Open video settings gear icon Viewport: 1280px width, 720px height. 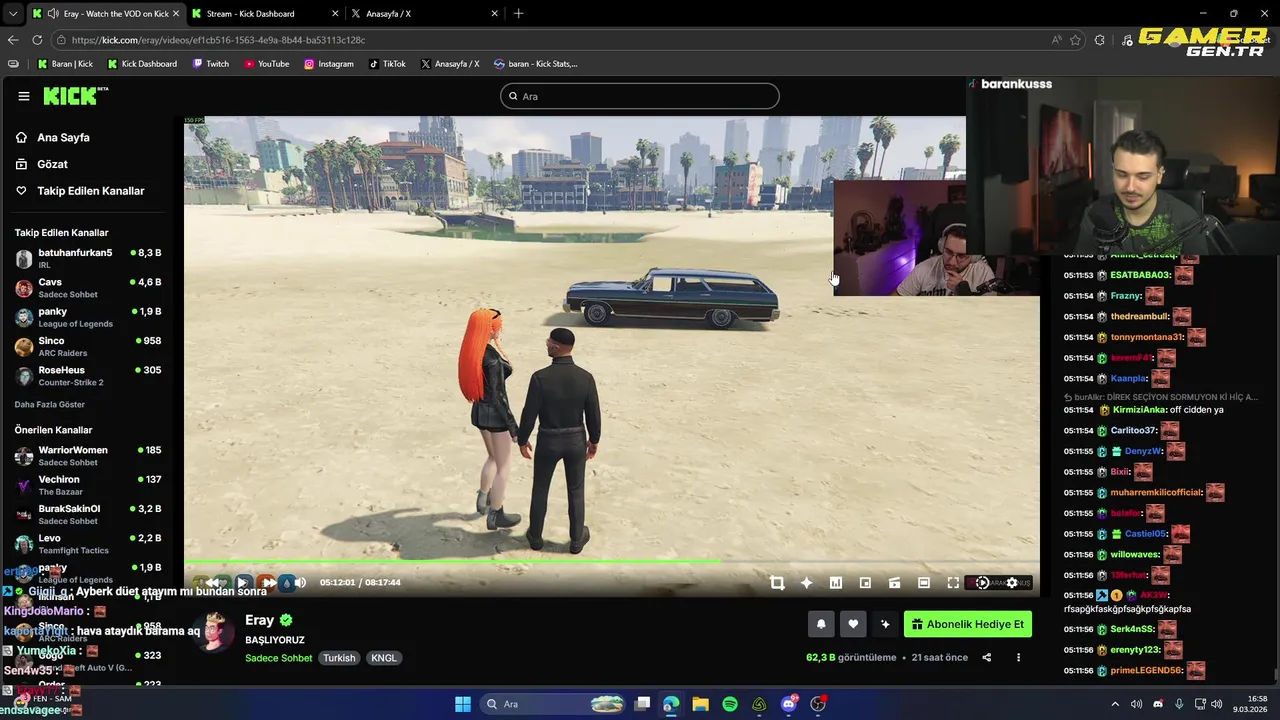1012,583
